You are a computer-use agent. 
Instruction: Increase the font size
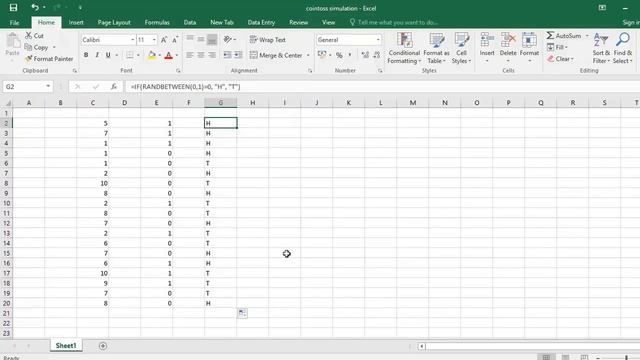[164, 40]
